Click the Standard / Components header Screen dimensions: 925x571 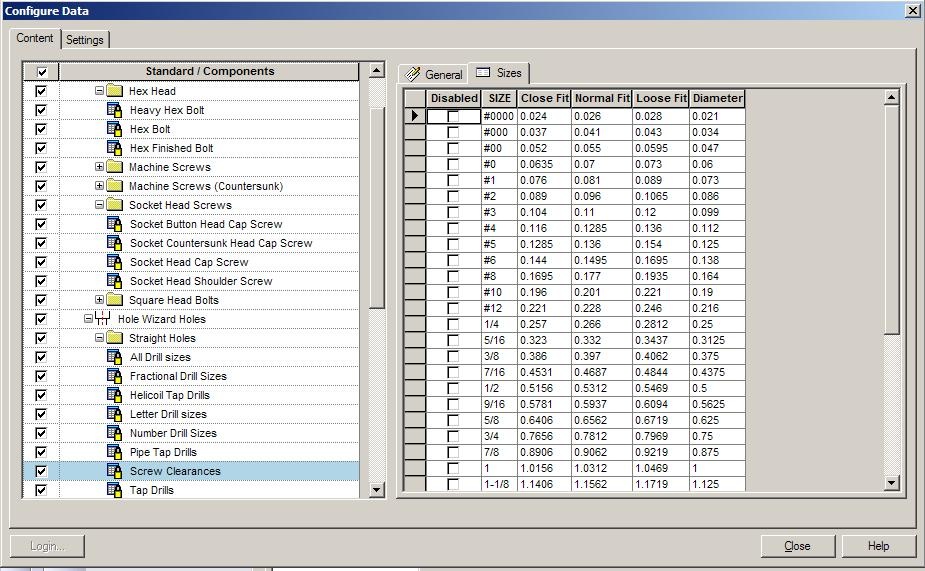209,71
